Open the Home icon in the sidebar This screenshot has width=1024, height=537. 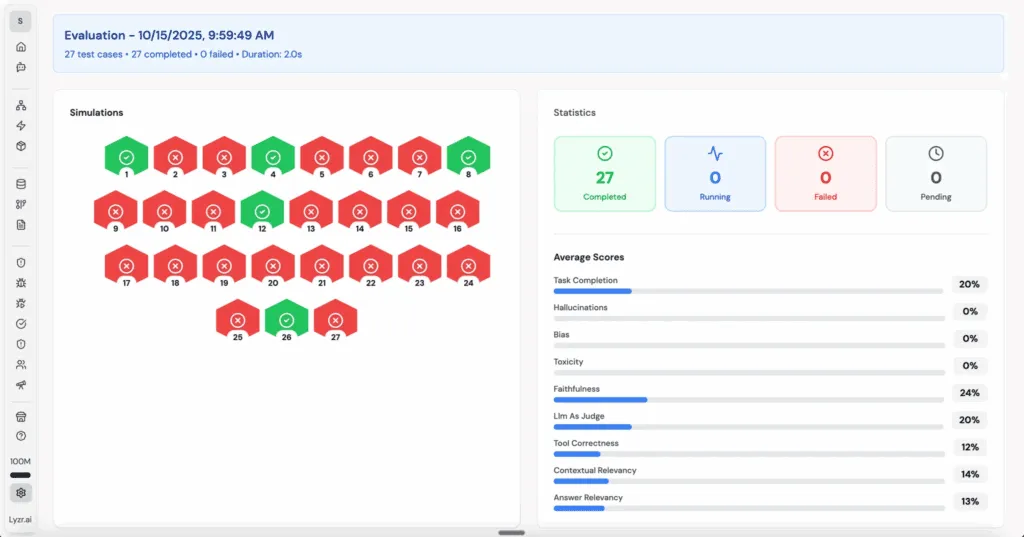pos(21,47)
